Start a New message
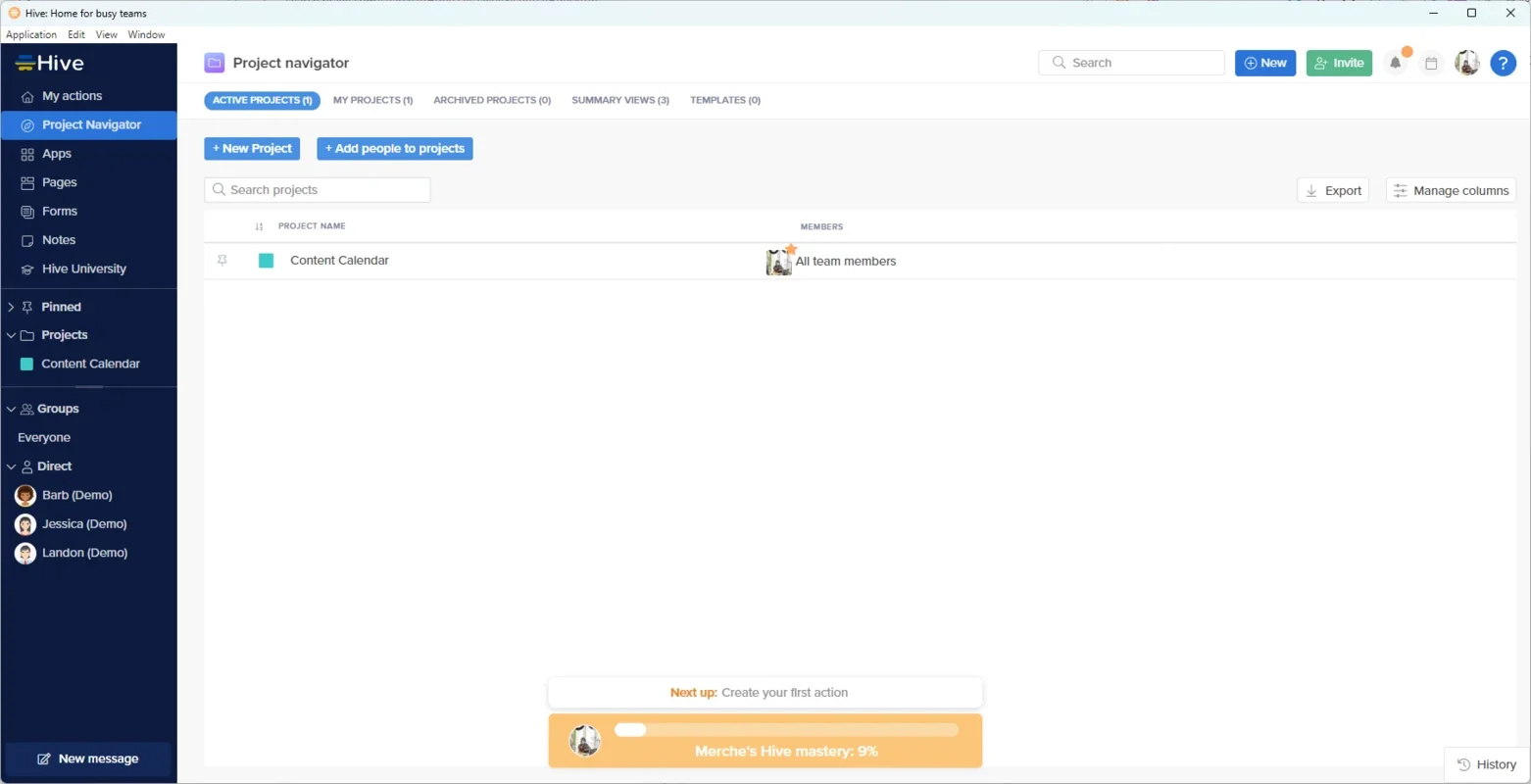Viewport: 1531px width, 784px height. [x=88, y=759]
